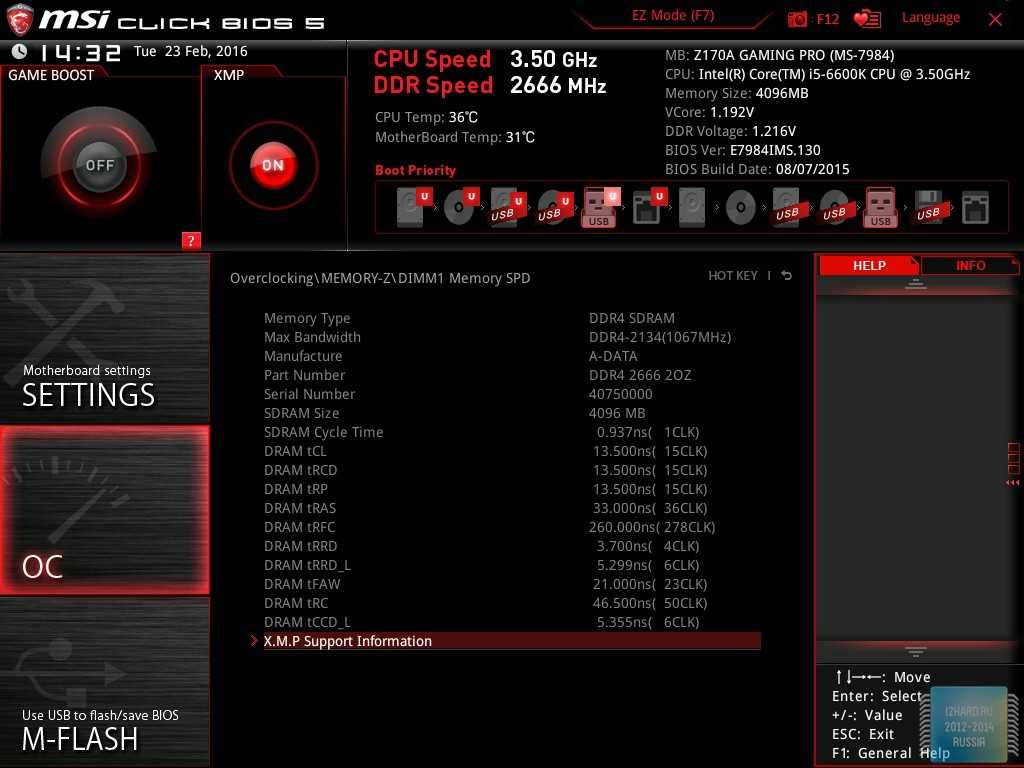Open the M-FLASH utility
The width and height of the screenshot is (1024, 768).
pos(105,680)
